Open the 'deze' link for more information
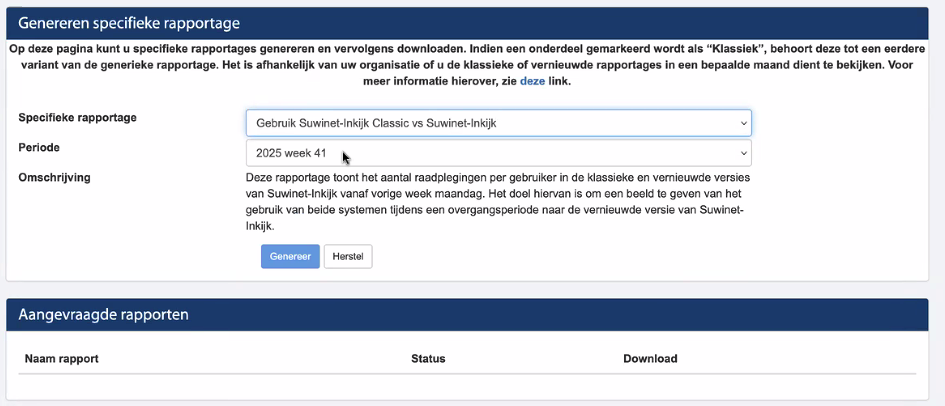The width and height of the screenshot is (945, 406). tap(532, 81)
